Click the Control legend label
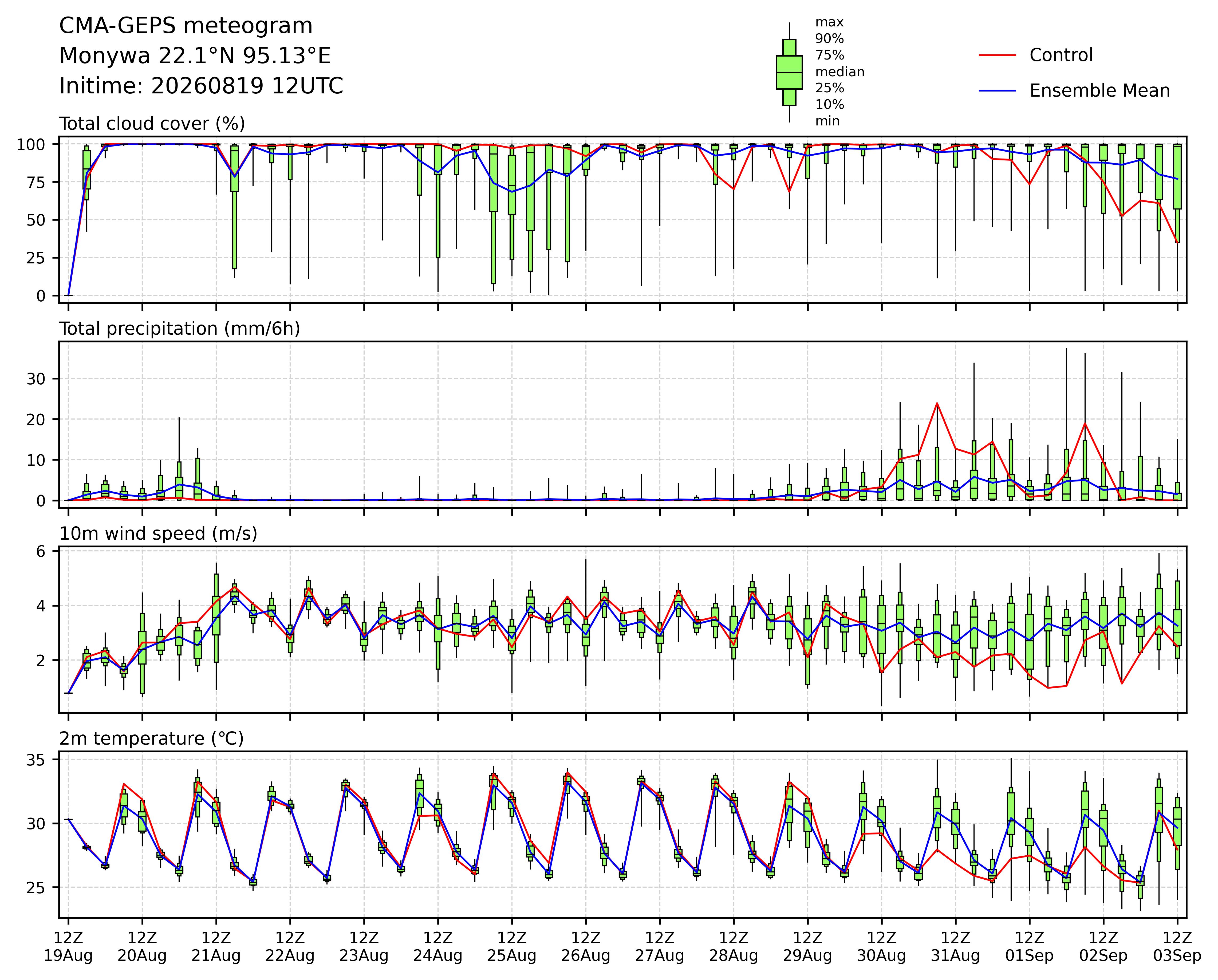The width and height of the screenshot is (1218, 980). click(x=1061, y=55)
